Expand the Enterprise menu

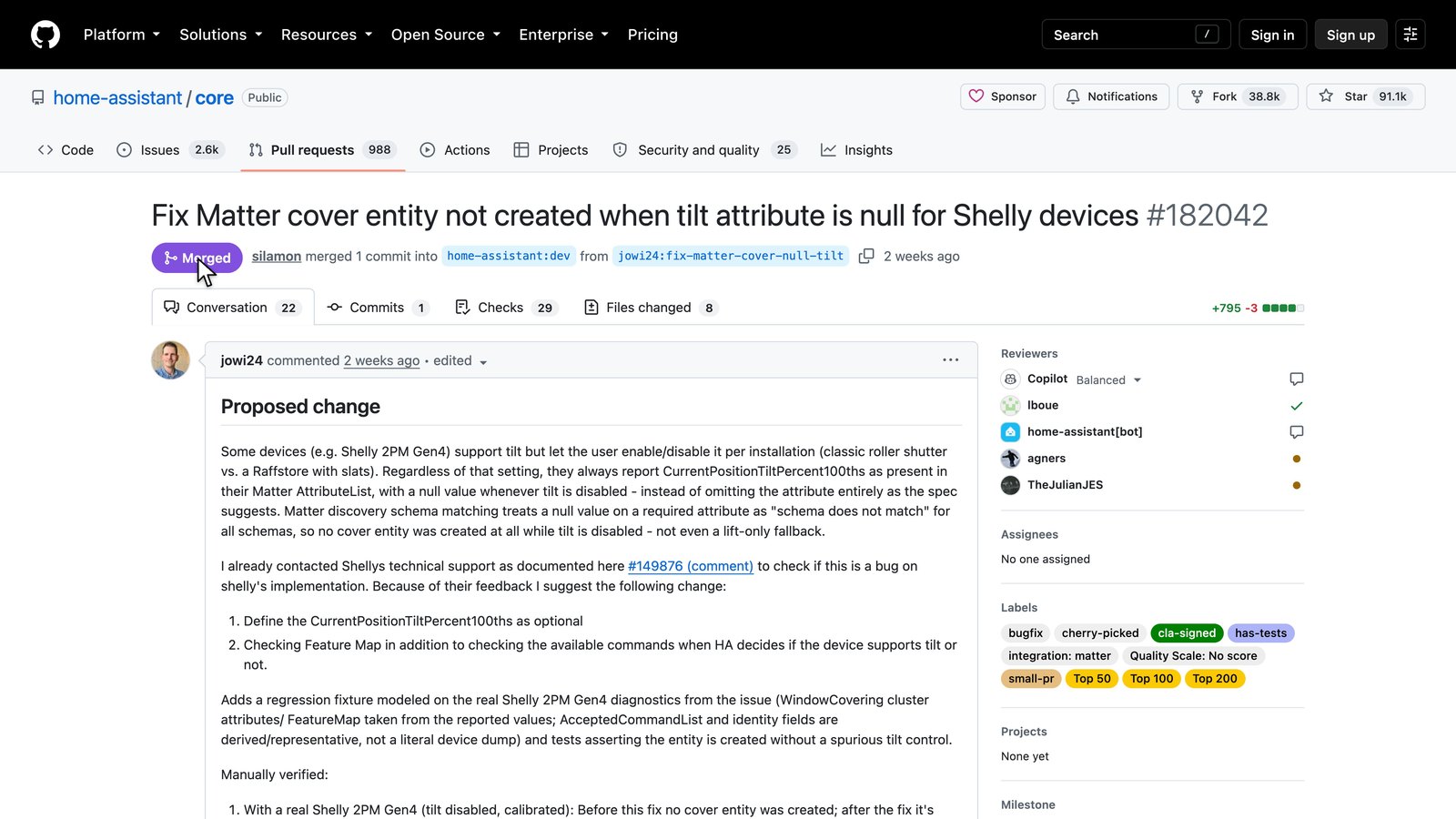click(563, 35)
